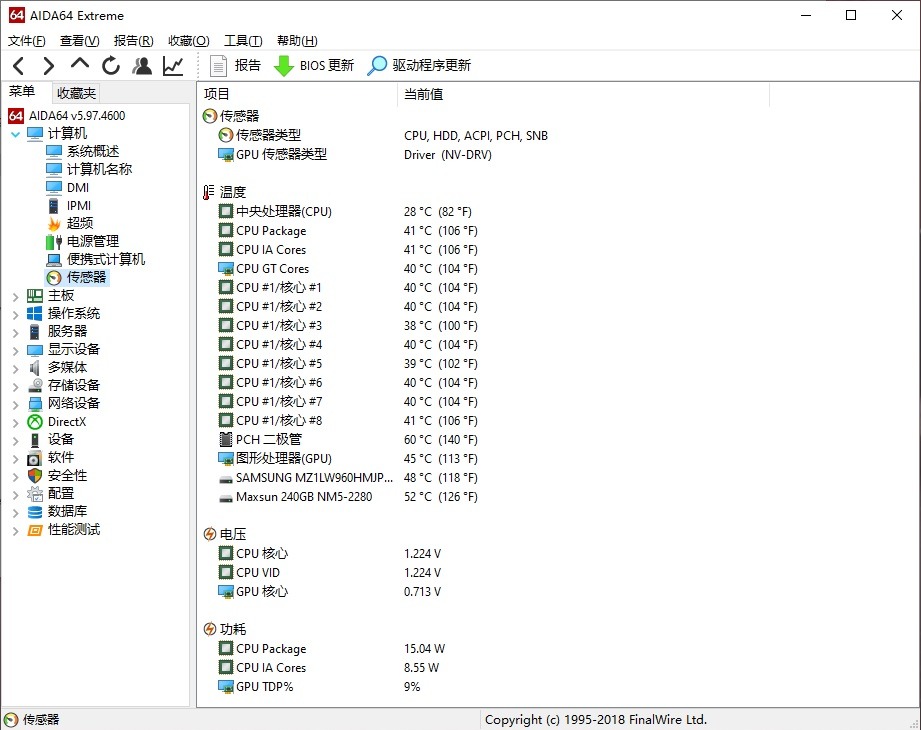Click the 设备 device icon
This screenshot has height=730, width=921.
pos(35,440)
